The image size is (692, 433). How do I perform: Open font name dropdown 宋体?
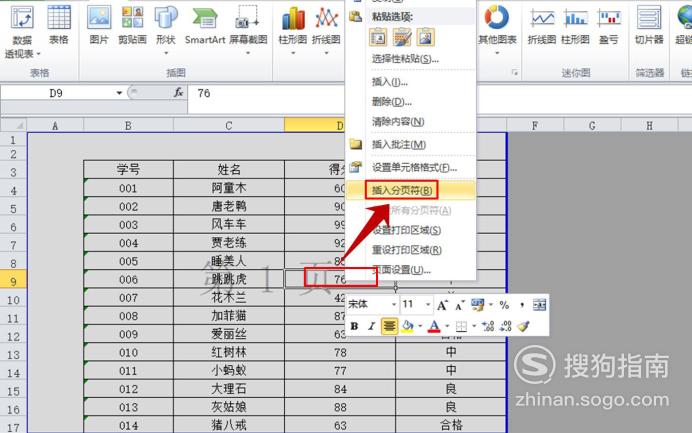click(x=394, y=305)
